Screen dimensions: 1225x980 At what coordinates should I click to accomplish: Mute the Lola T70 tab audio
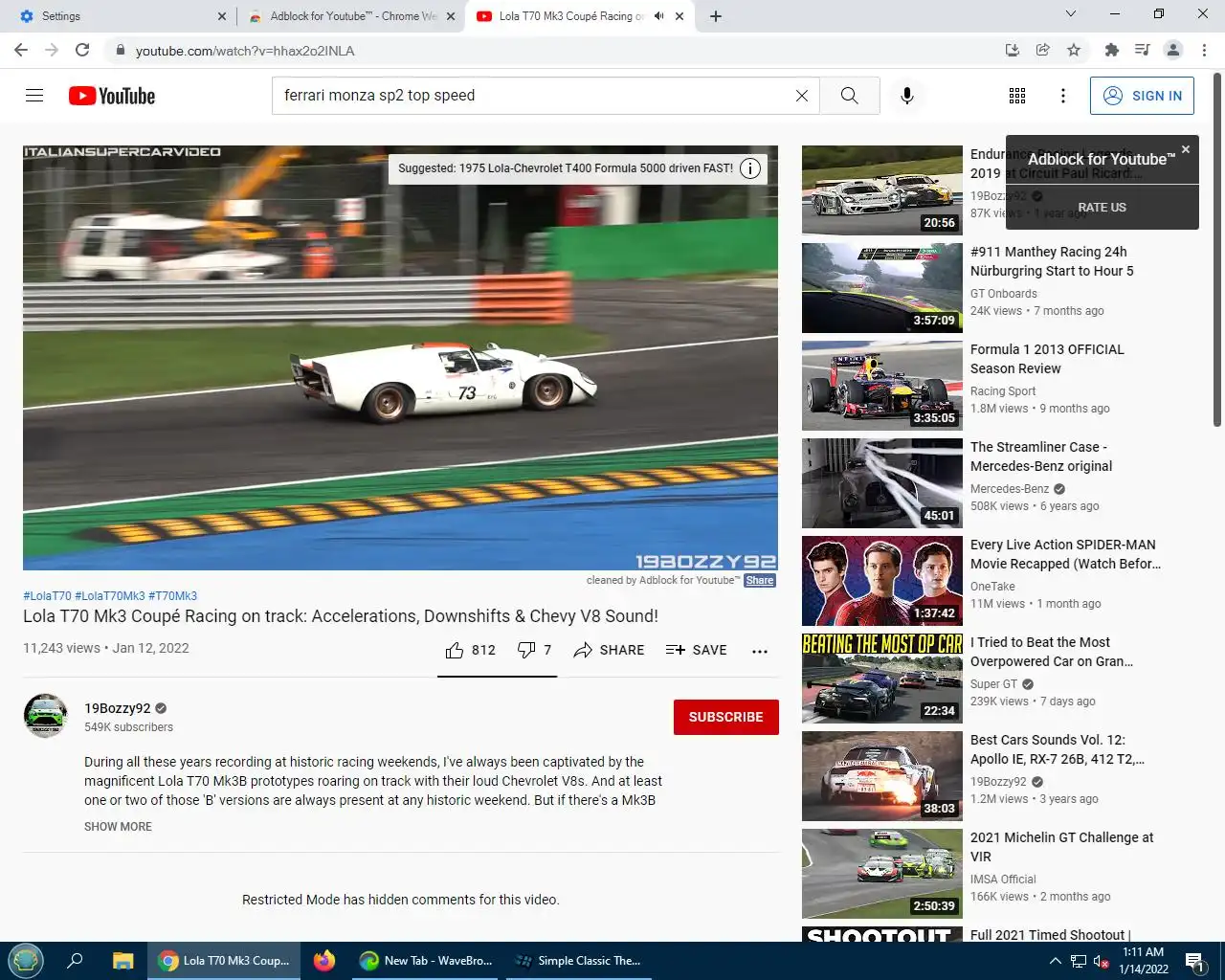coord(658,16)
